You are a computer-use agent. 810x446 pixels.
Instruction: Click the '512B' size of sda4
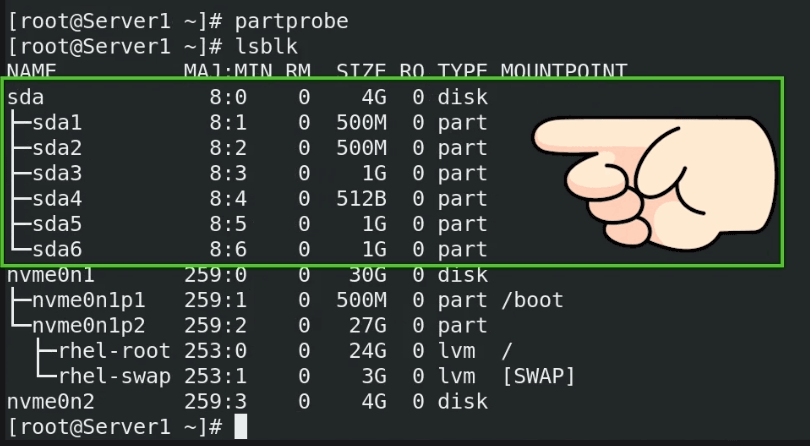pyautogui.click(x=362, y=198)
